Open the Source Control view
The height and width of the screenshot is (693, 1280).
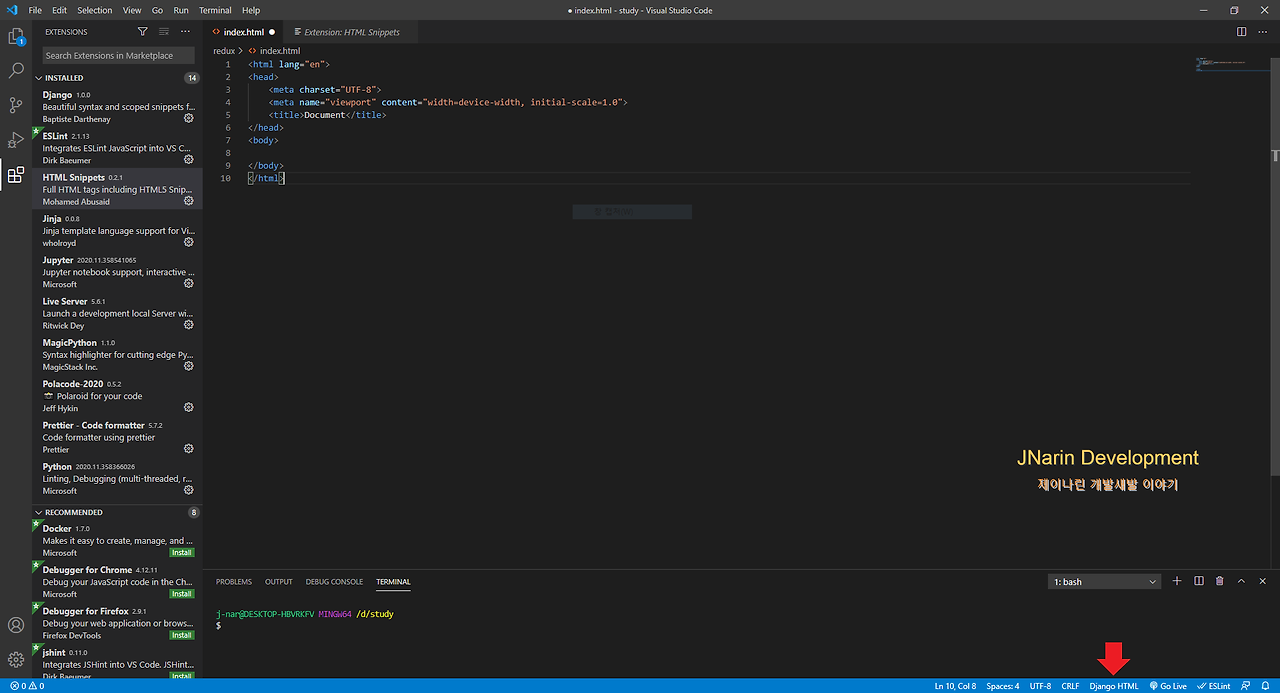click(x=16, y=105)
